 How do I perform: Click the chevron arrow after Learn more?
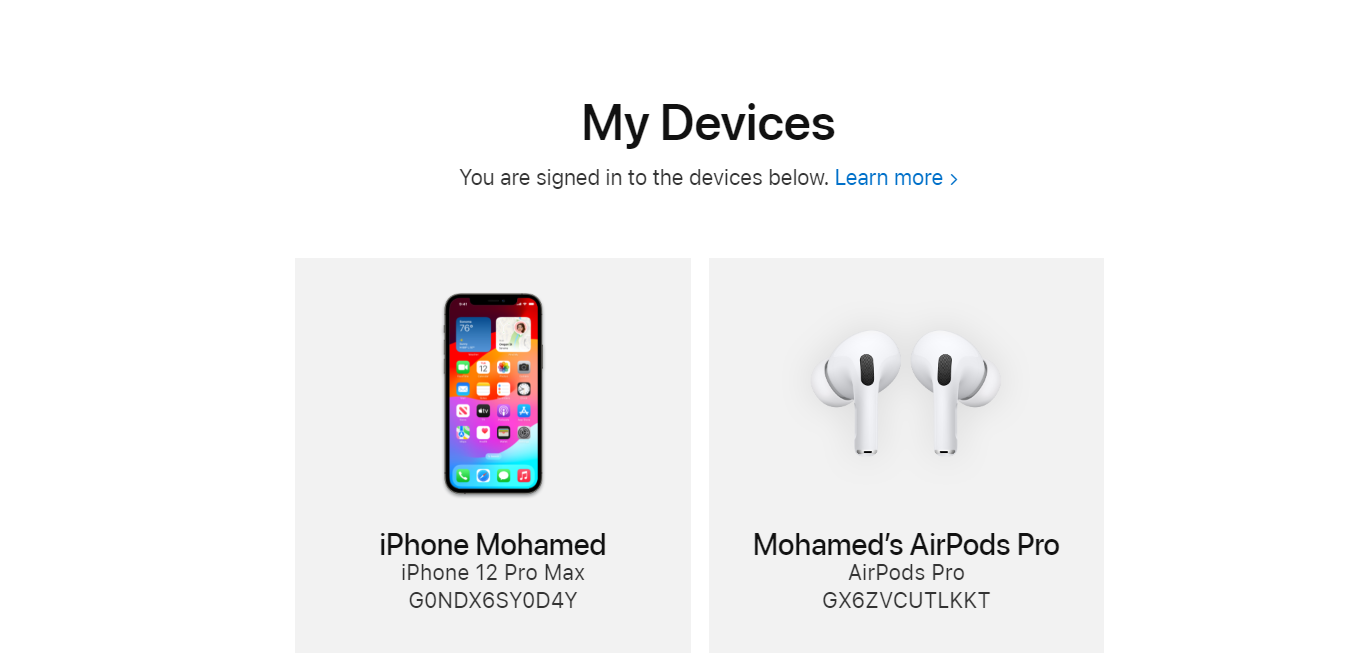tap(954, 179)
